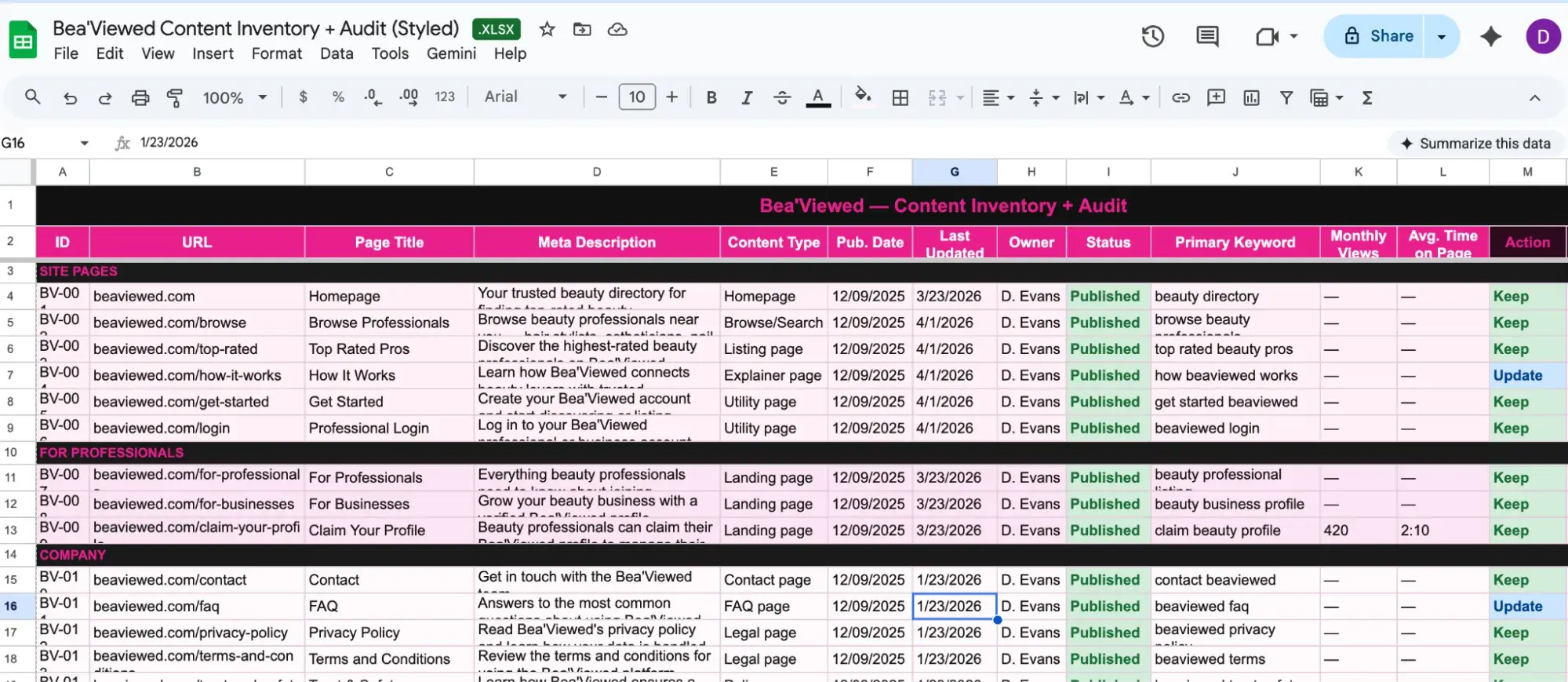This screenshot has width=1568, height=682.
Task: Open the Gemini sparkle icon
Action: point(1491,36)
